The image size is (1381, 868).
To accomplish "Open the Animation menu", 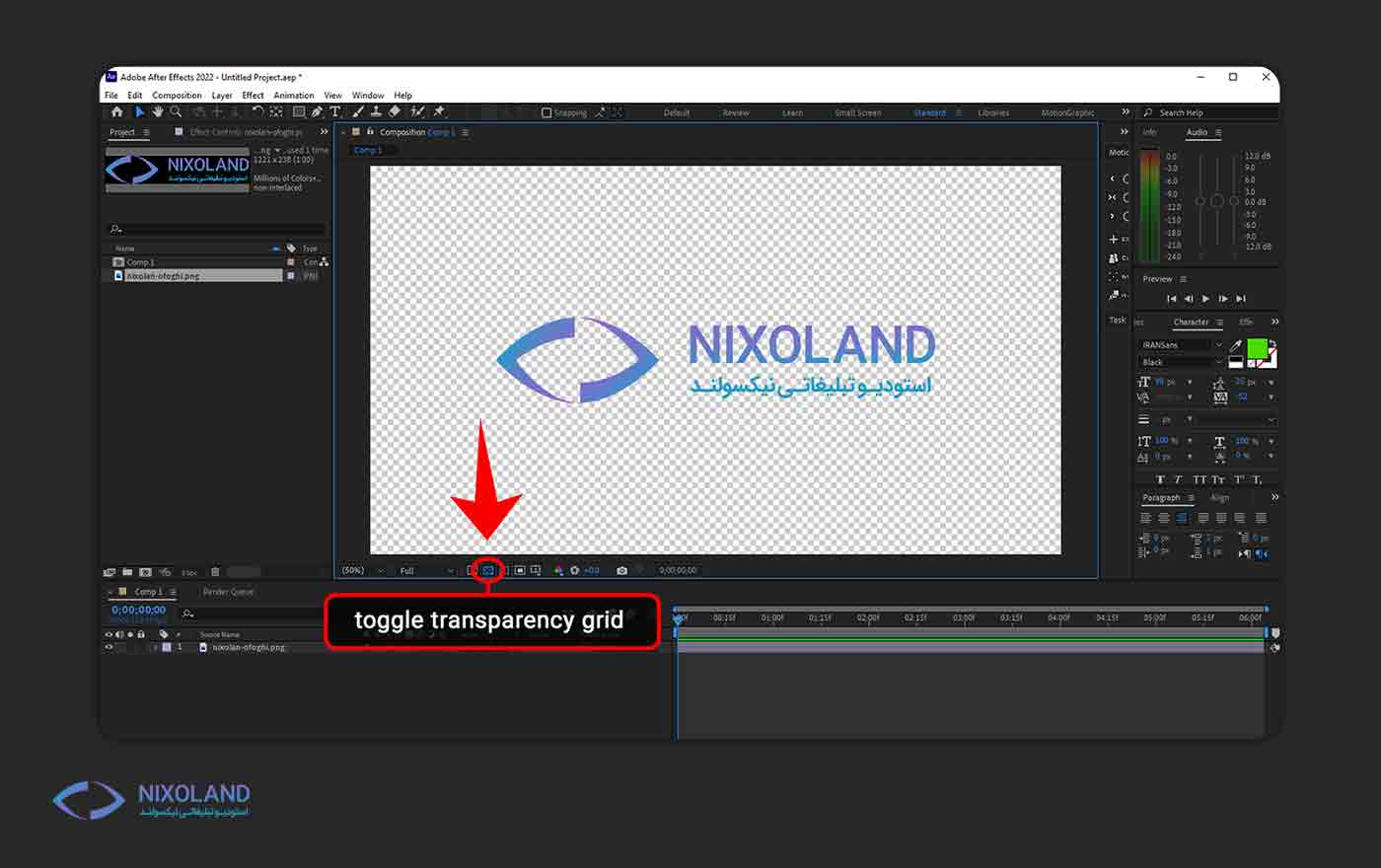I will 294,96.
